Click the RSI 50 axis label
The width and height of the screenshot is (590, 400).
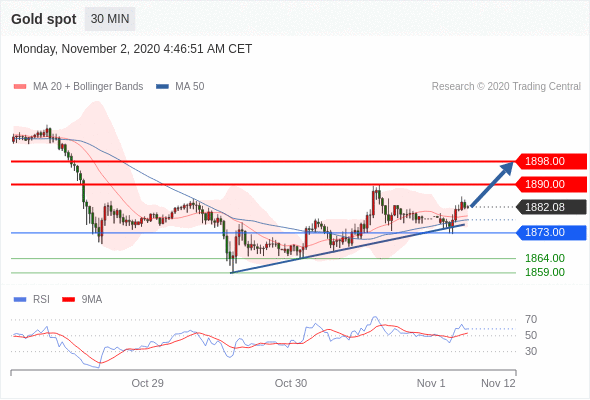(x=531, y=335)
